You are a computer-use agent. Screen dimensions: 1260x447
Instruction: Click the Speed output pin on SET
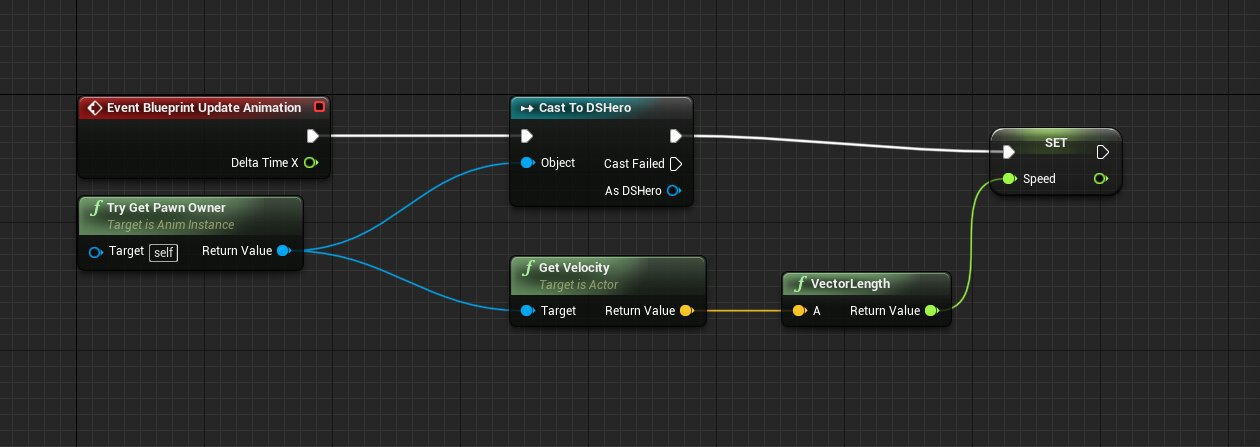(1101, 179)
